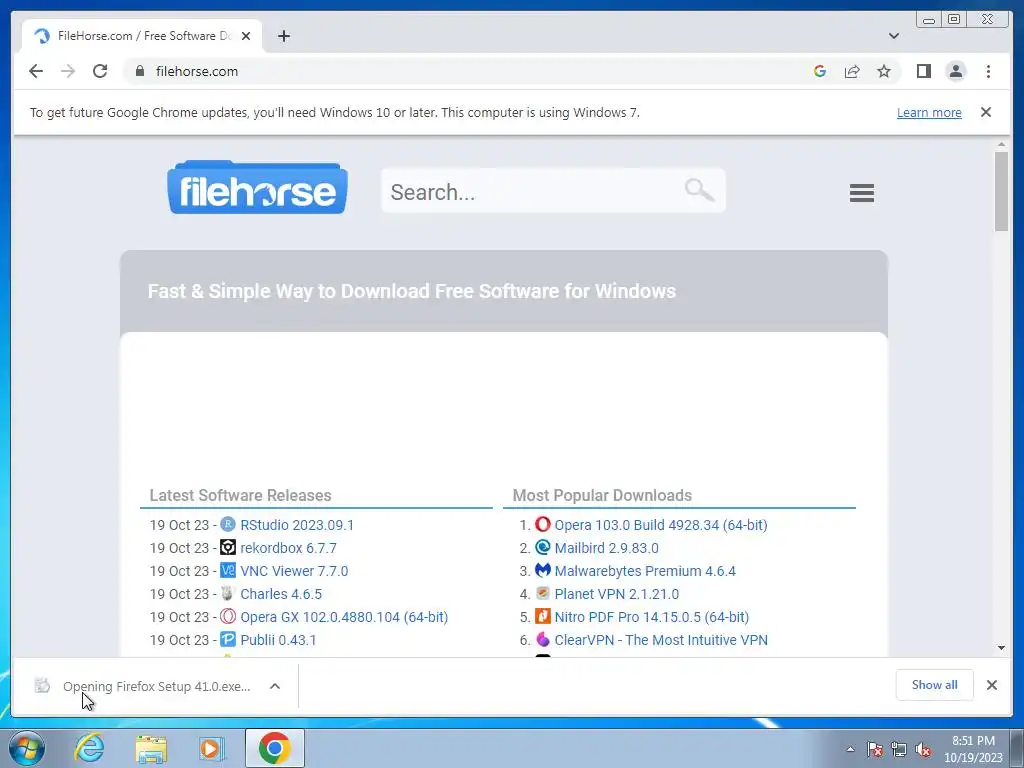
Task: Click the ClearVPN icon
Action: pos(543,639)
